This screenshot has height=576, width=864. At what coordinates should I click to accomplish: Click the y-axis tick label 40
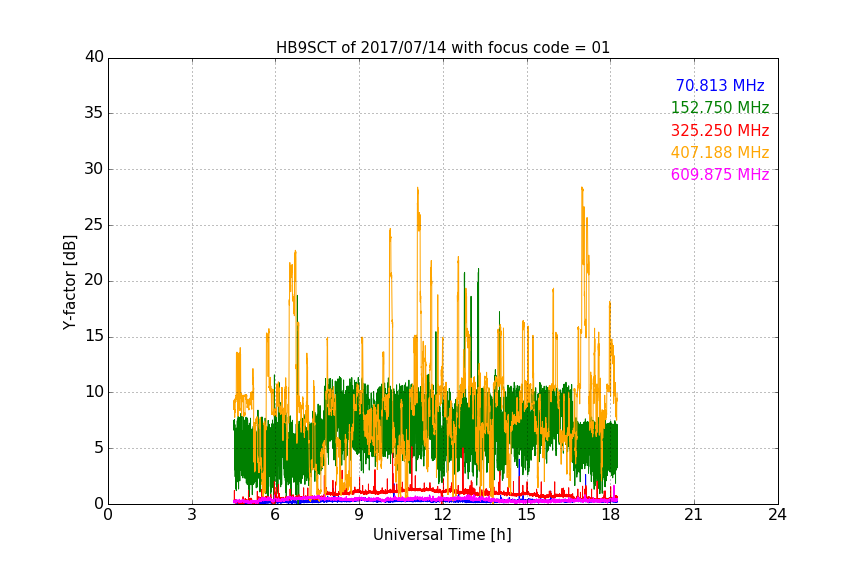click(x=94, y=57)
